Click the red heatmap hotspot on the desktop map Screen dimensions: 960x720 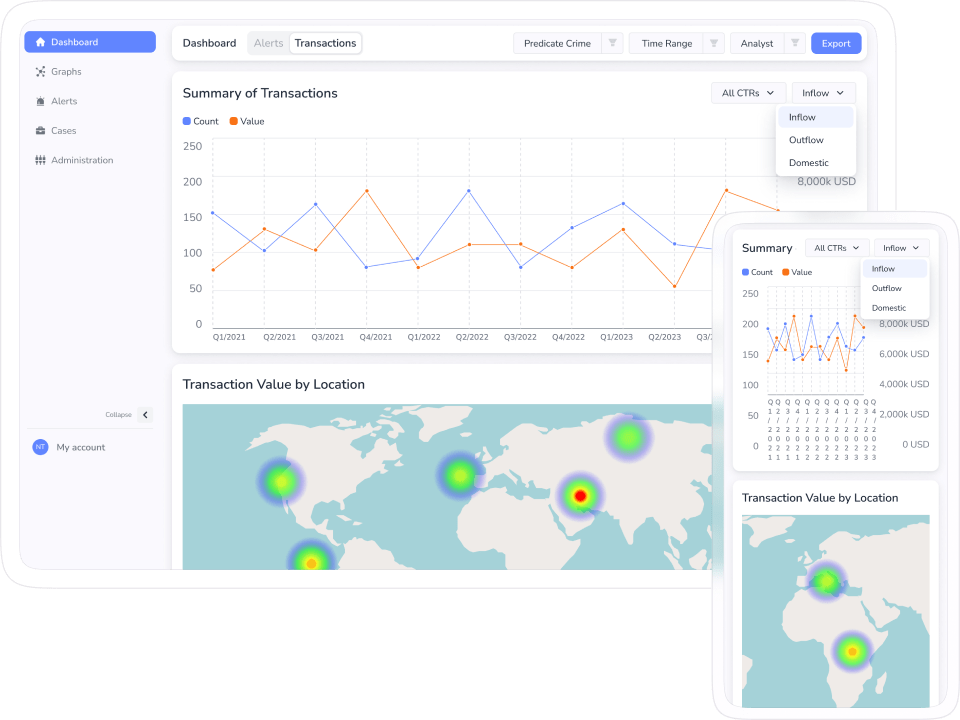(x=579, y=494)
